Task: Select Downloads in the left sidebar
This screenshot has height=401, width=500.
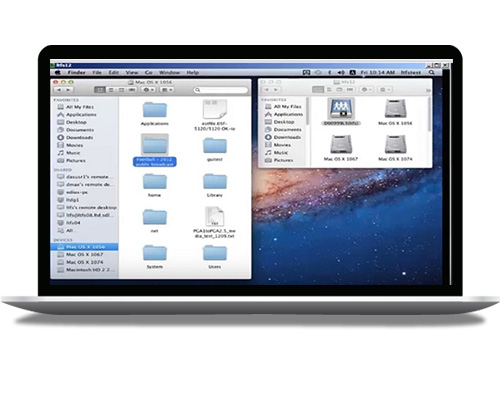Action: (79, 137)
